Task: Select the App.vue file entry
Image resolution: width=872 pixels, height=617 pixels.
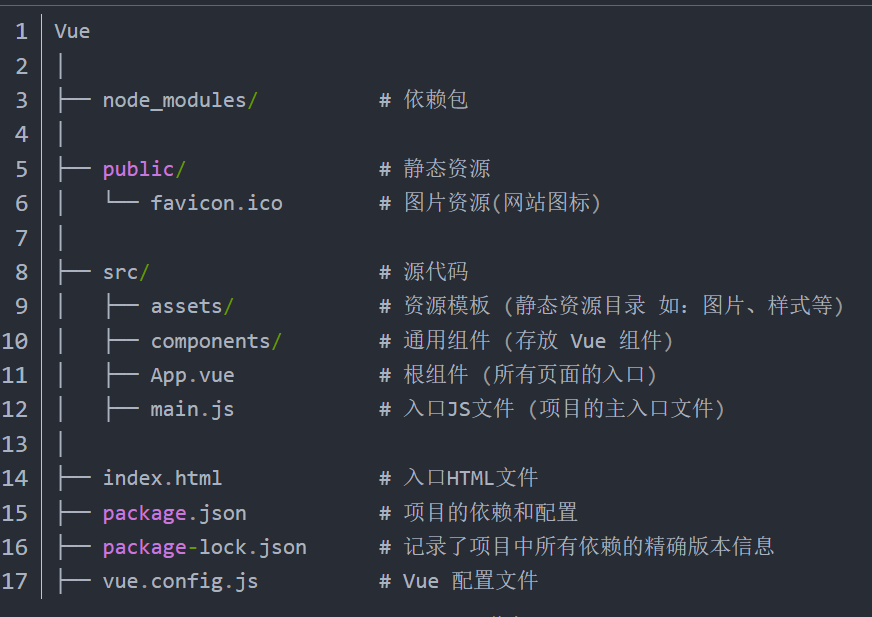Action: [192, 376]
